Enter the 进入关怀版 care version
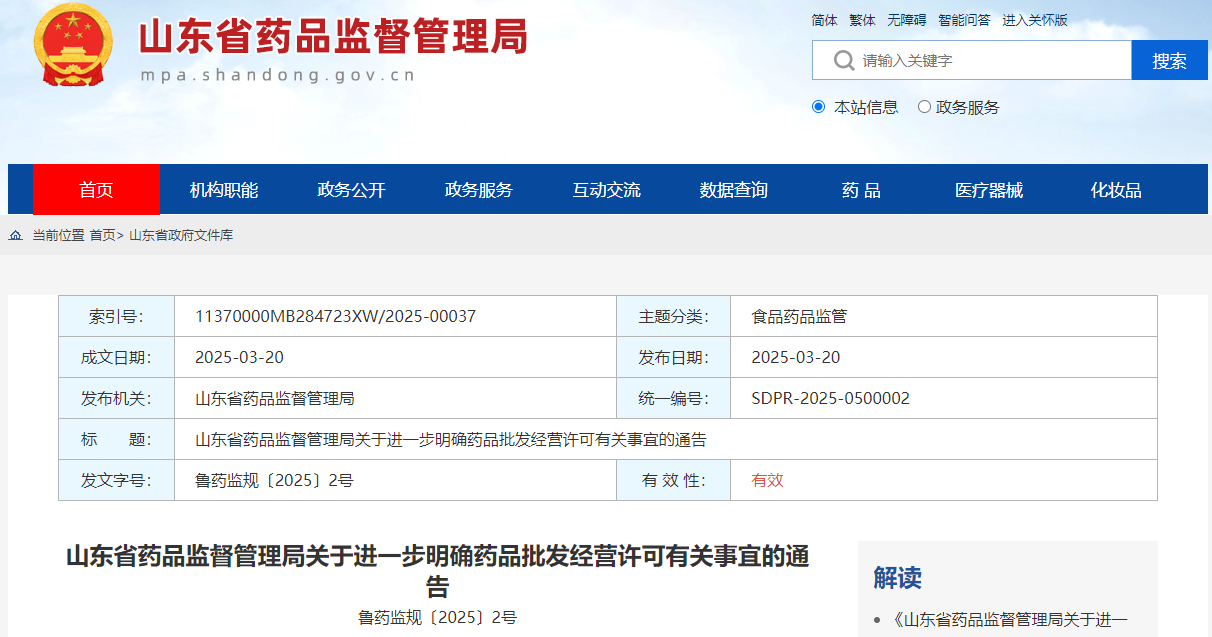Image resolution: width=1212 pixels, height=637 pixels. 1035,20
